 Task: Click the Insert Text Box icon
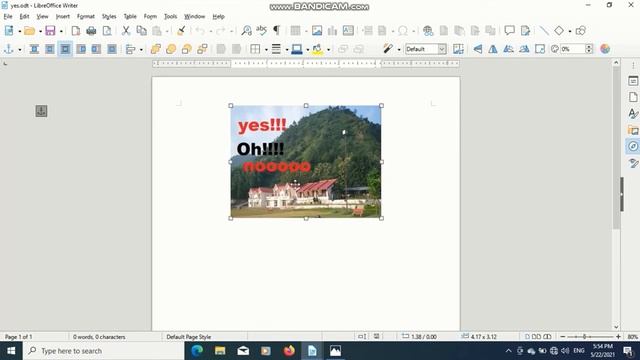348,31
